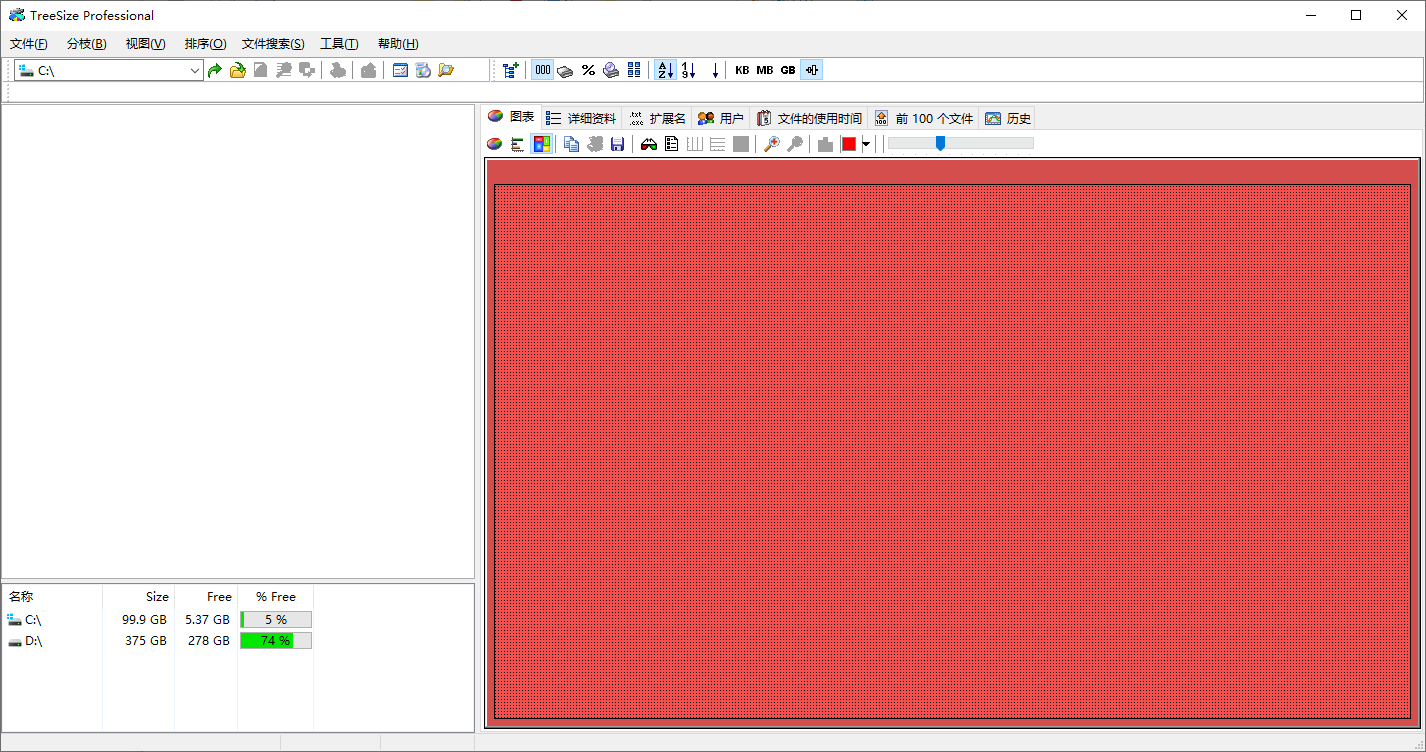1426x752 pixels.
Task: Toggle 3D glasses view icon
Action: 649,144
